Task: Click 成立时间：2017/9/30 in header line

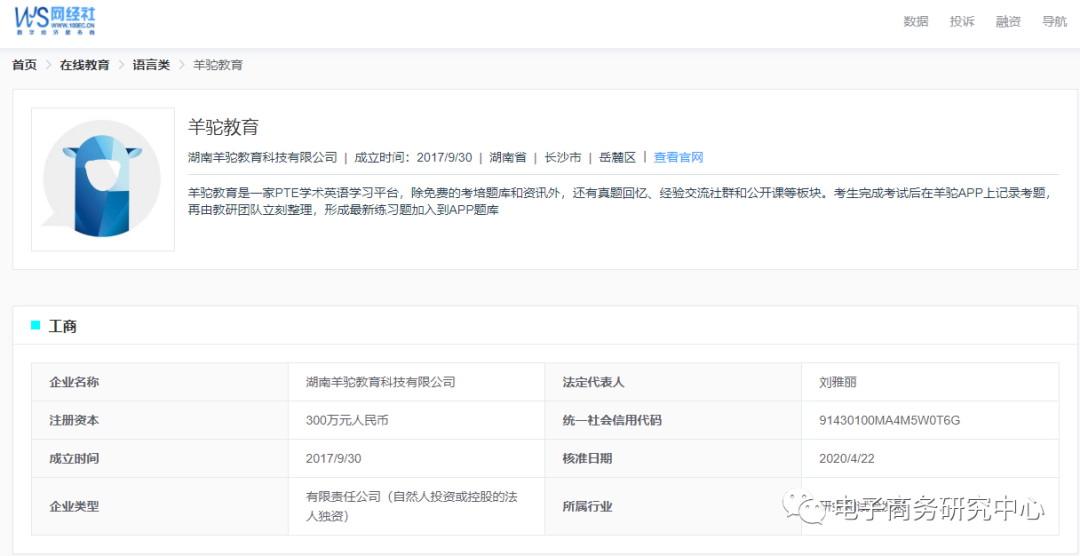Action: tap(413, 157)
